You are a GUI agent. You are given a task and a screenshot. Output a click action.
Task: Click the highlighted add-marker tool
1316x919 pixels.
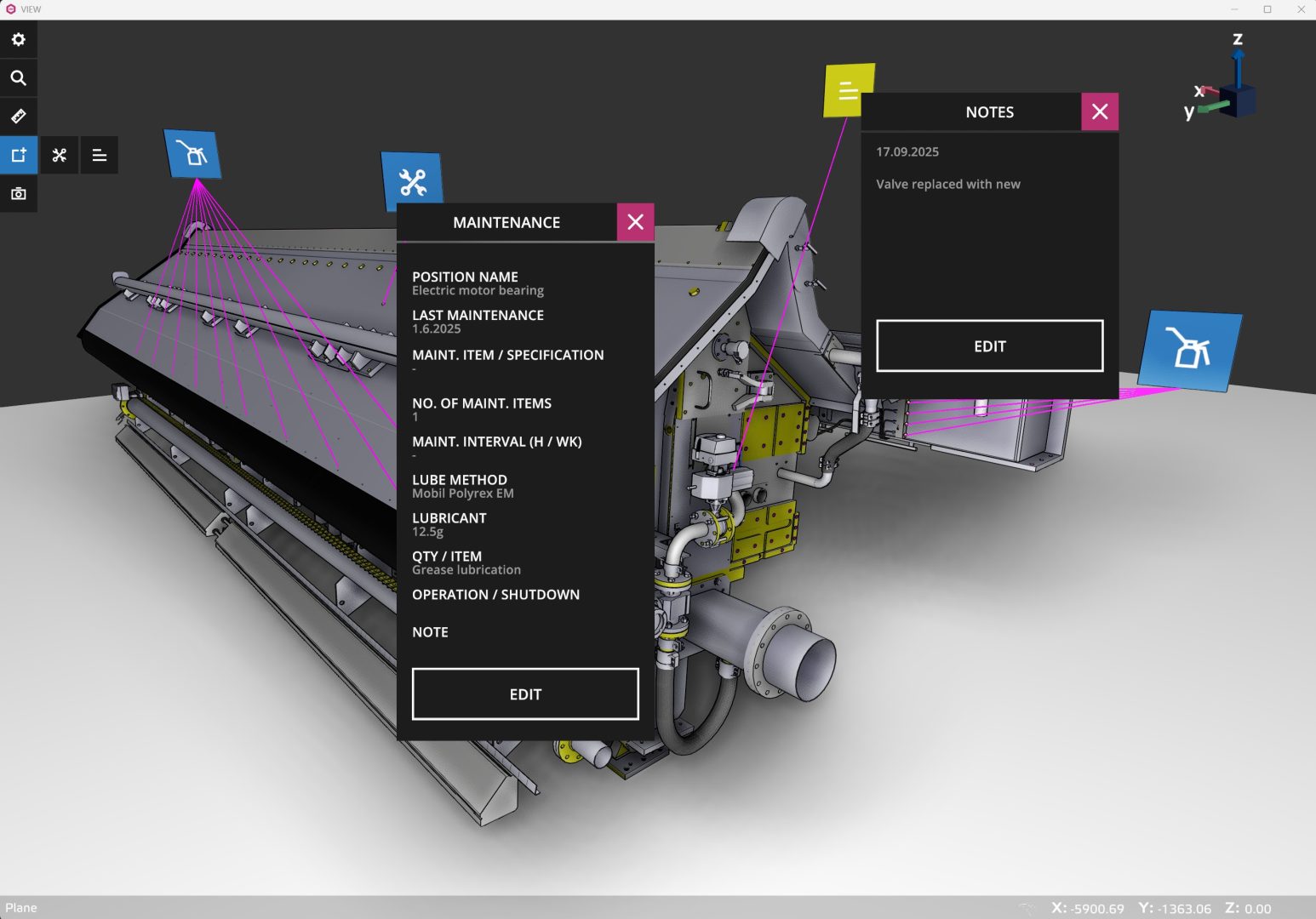point(18,155)
